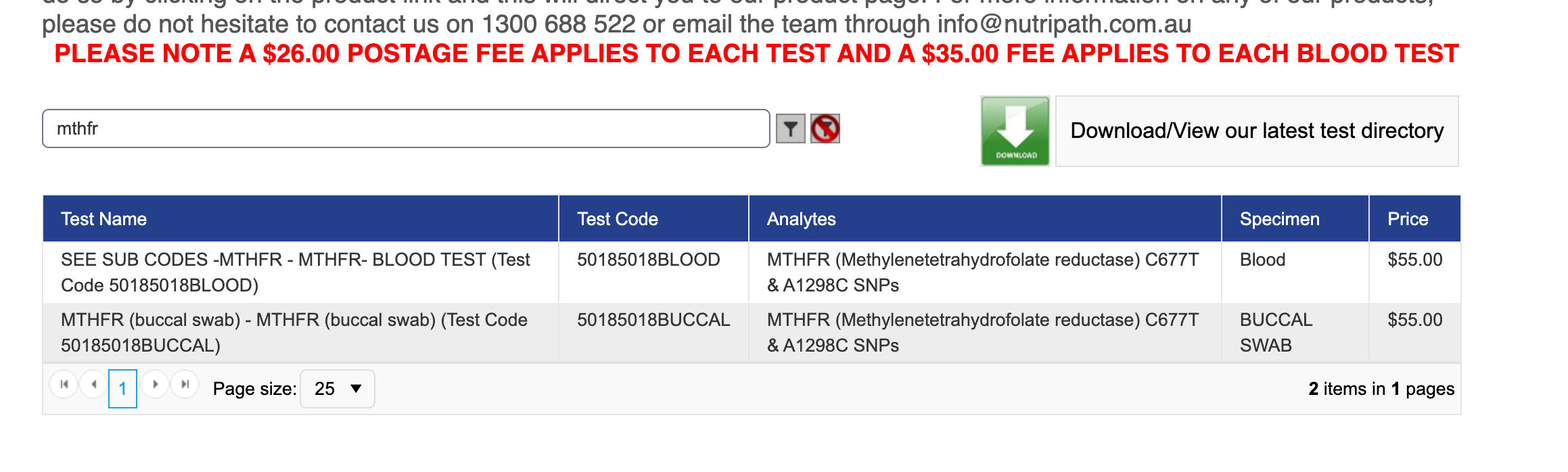This screenshot has width=1568, height=472.
Task: Sort table by Analytes column
Action: pos(802,219)
